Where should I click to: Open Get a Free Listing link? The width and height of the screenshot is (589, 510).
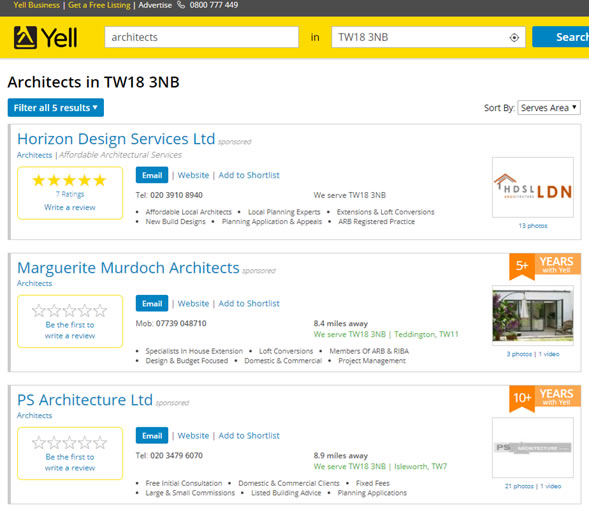[99, 5]
